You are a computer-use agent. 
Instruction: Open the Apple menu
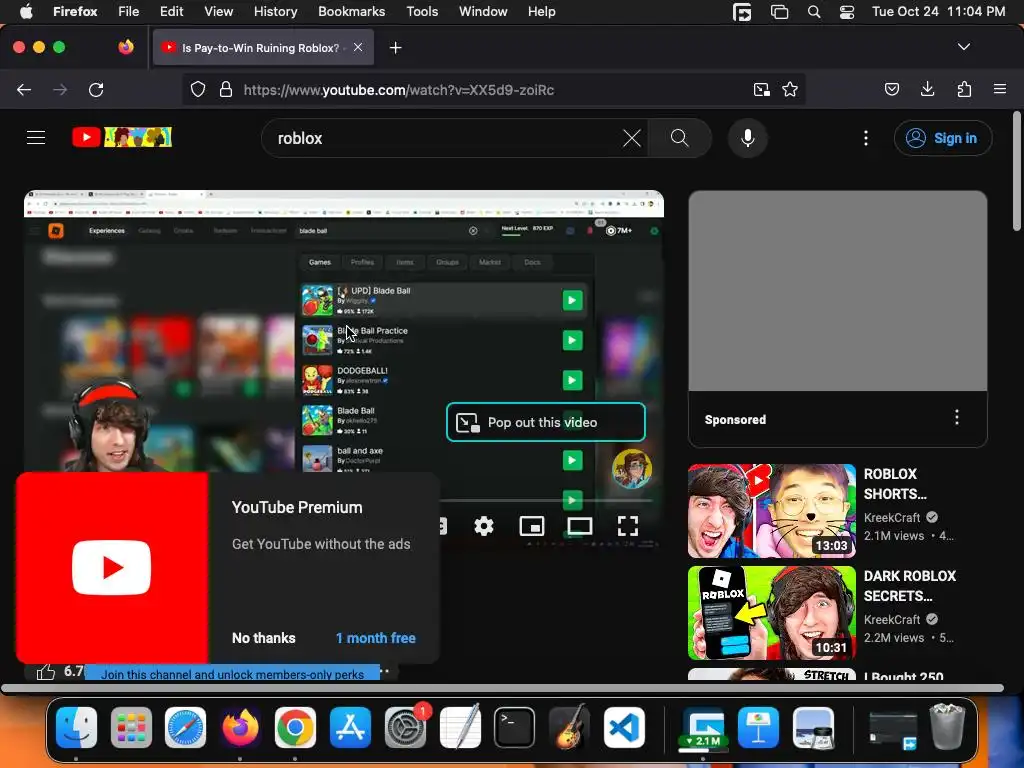click(x=26, y=11)
